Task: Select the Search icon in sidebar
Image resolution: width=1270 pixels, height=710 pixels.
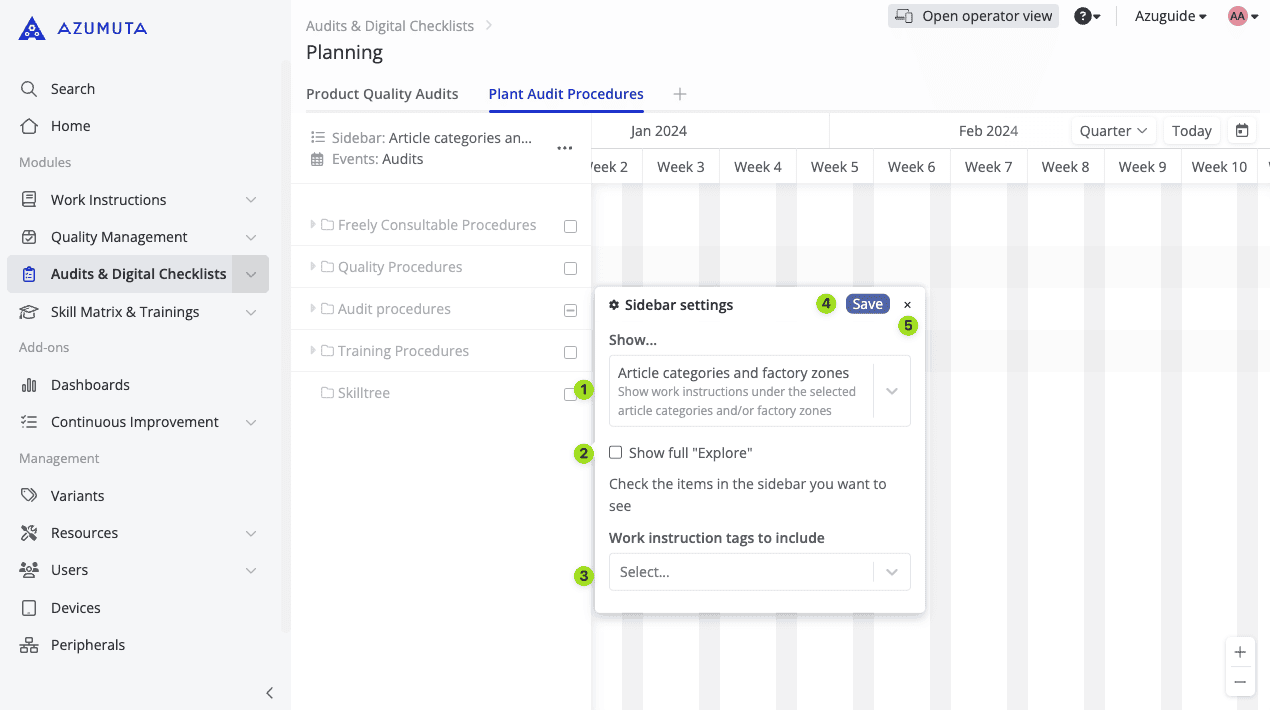Action: 28,88
